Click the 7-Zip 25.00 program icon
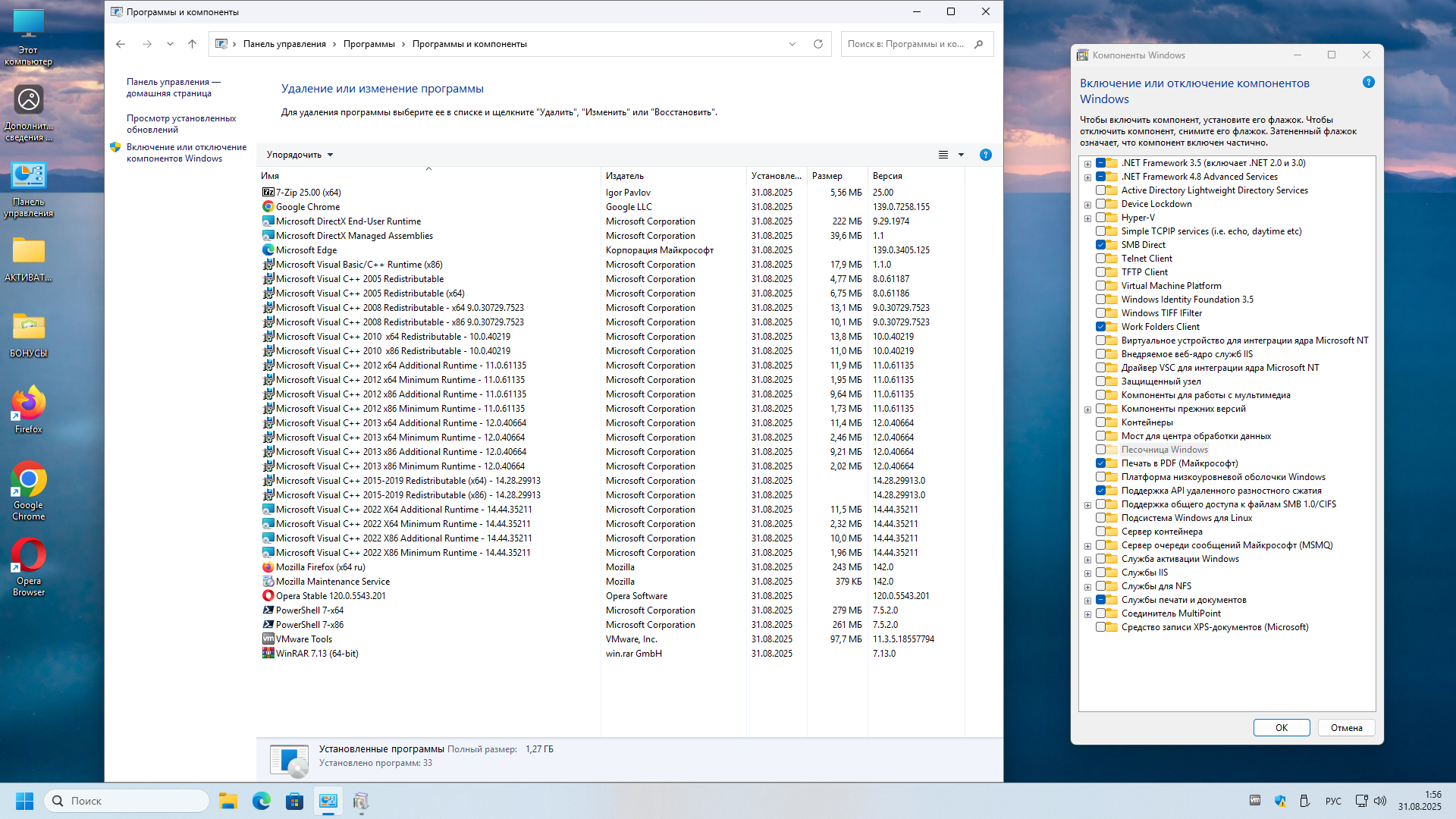 click(x=268, y=193)
